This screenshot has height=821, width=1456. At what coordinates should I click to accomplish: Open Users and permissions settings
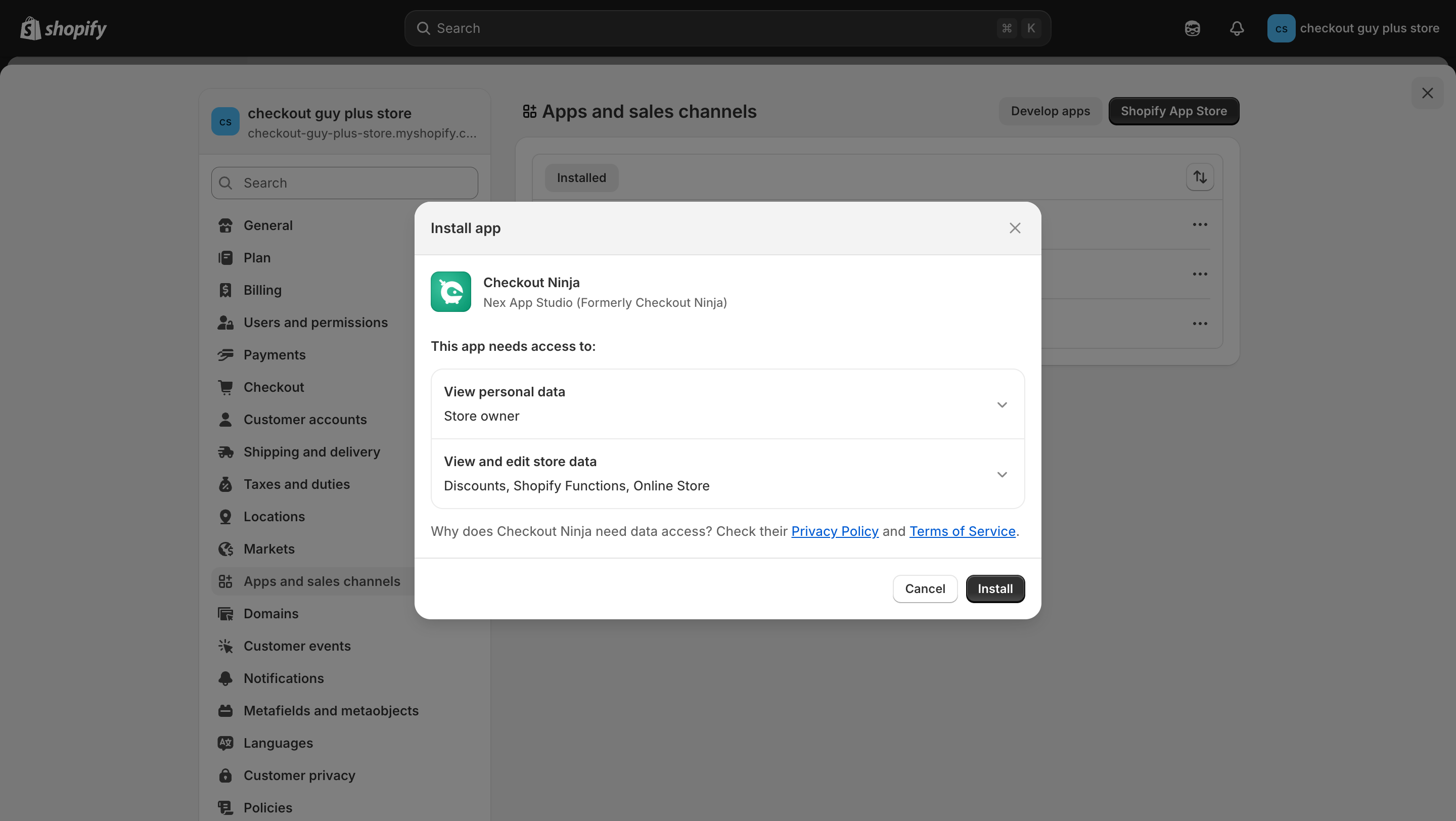pyautogui.click(x=315, y=322)
